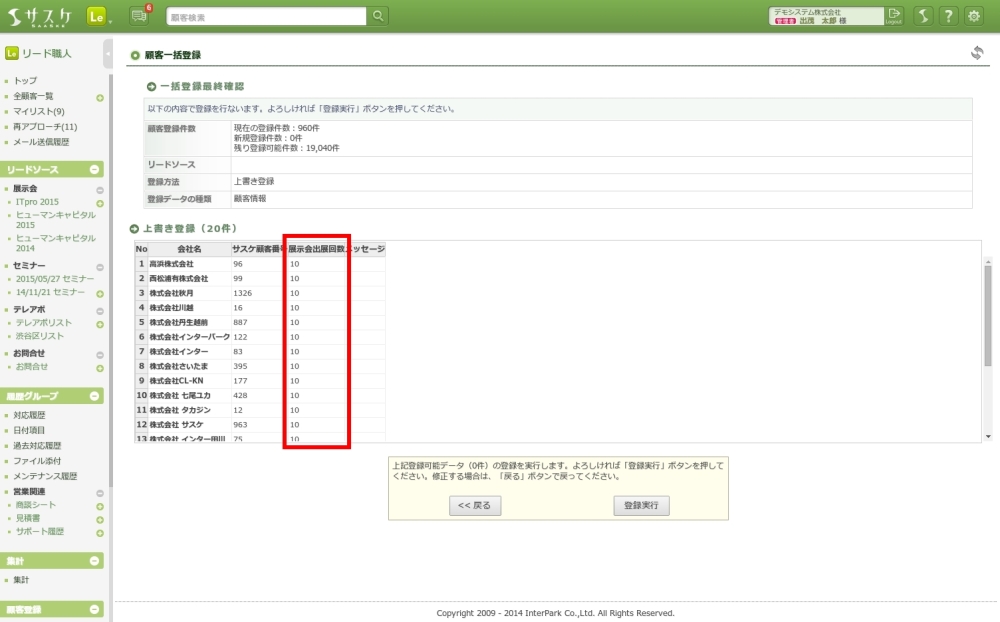Image resolution: width=1000 pixels, height=622 pixels.
Task: Open the notifications icon with the red badge
Action: click(x=139, y=16)
